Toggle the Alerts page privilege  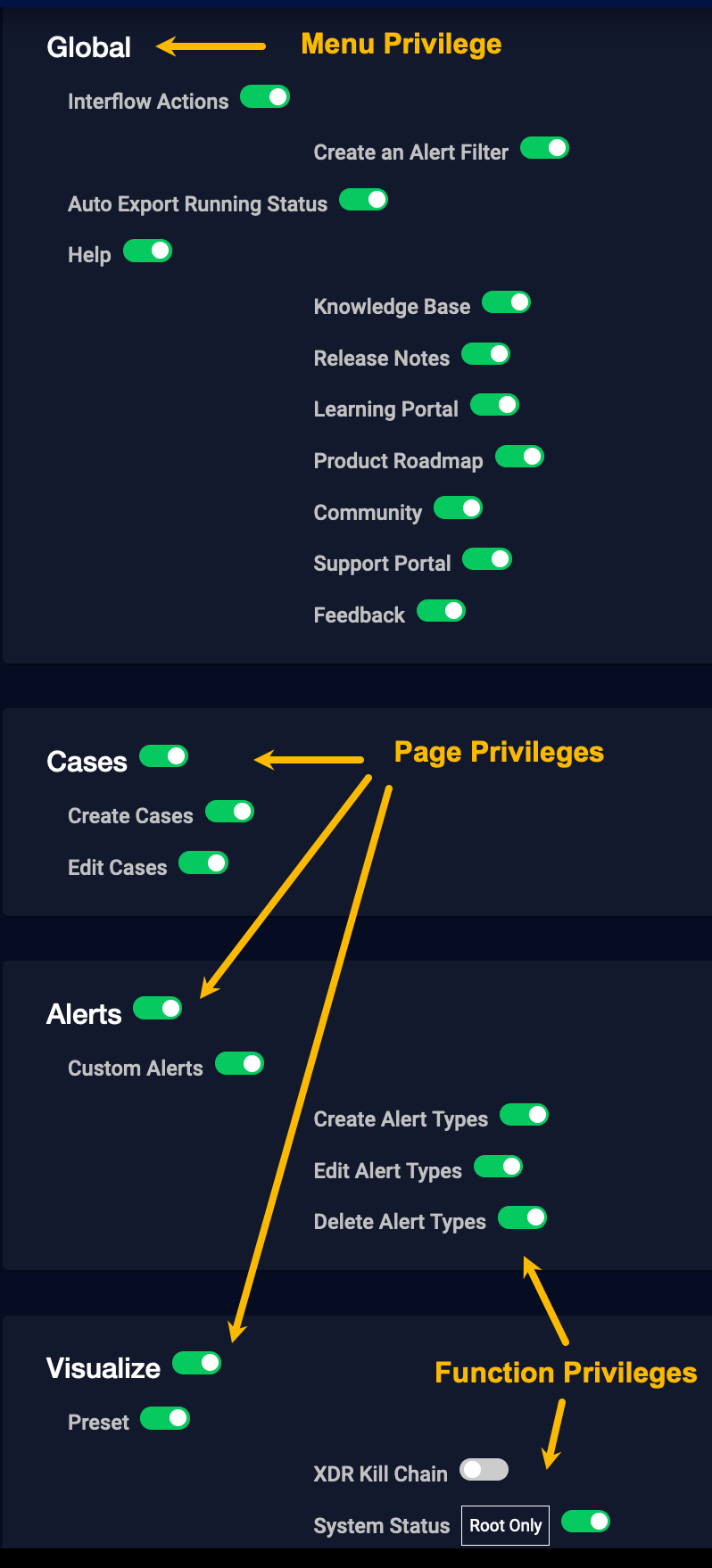157,1009
